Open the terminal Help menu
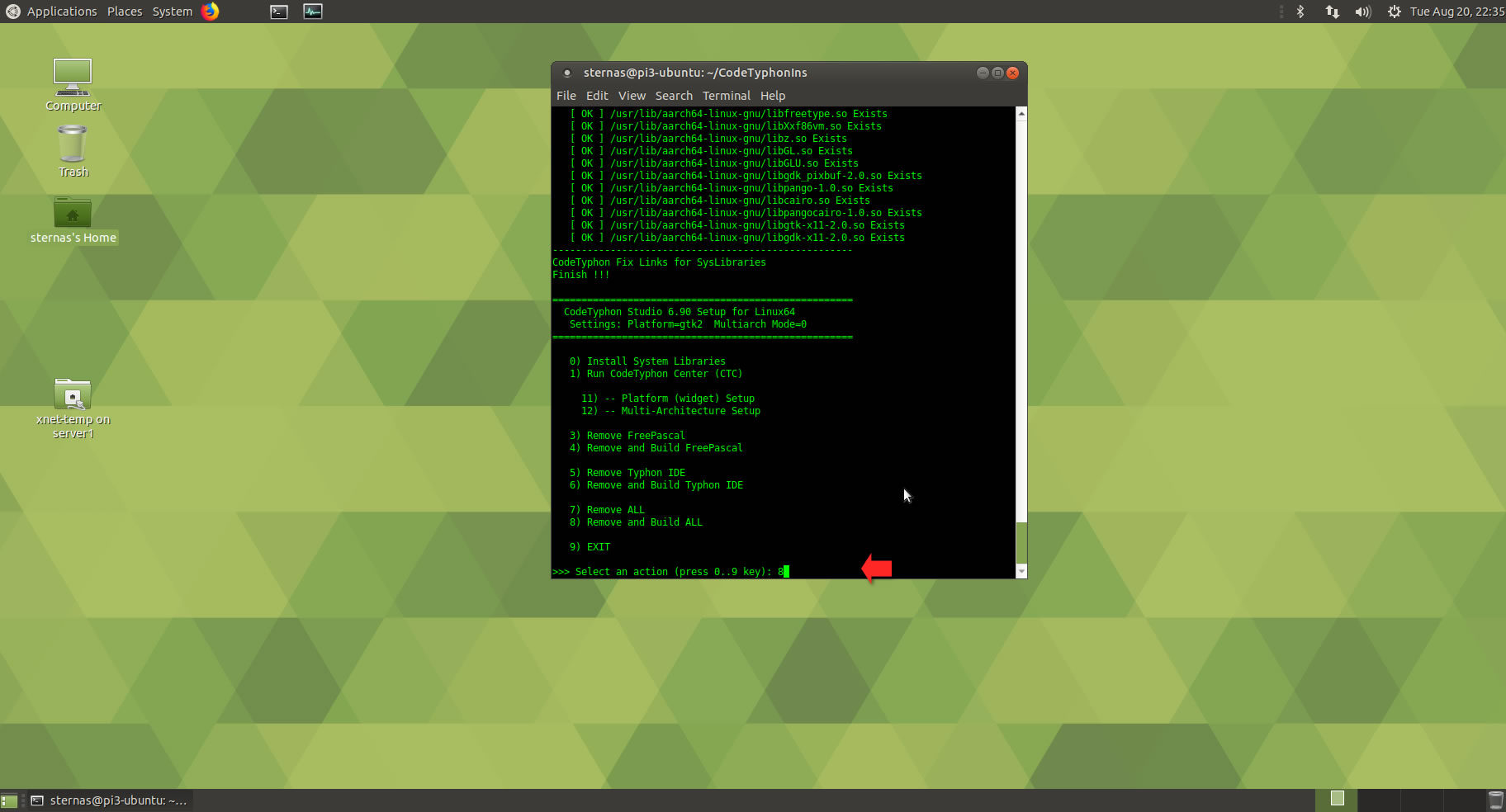The image size is (1506, 812). 773,96
